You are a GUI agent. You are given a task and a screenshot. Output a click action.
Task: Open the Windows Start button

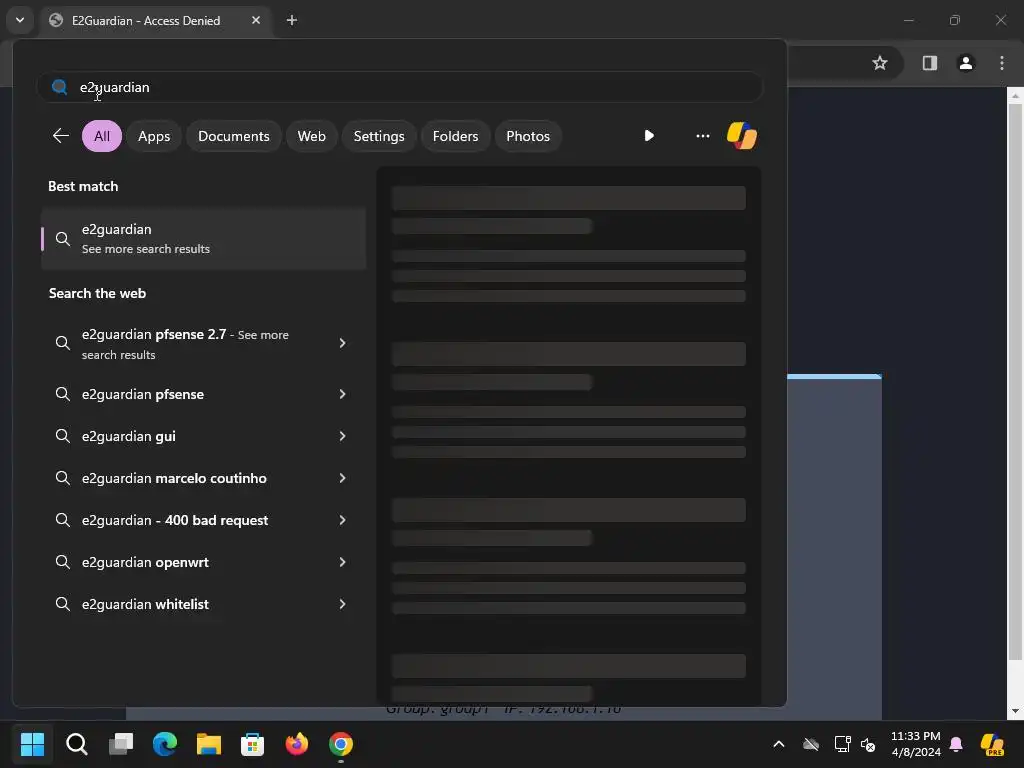click(32, 744)
